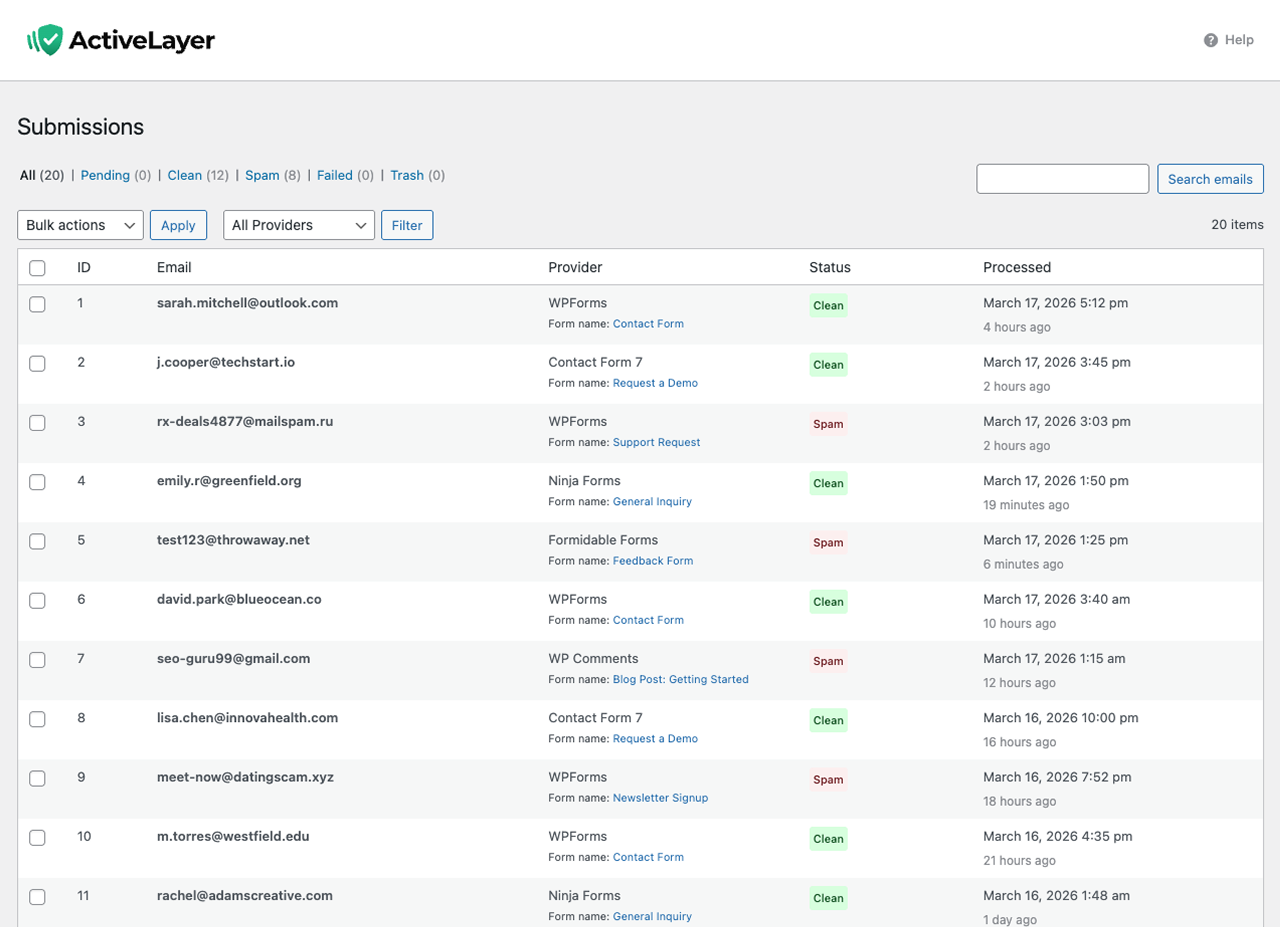The width and height of the screenshot is (1280, 928).
Task: Open the Trash filter view
Action: point(407,175)
